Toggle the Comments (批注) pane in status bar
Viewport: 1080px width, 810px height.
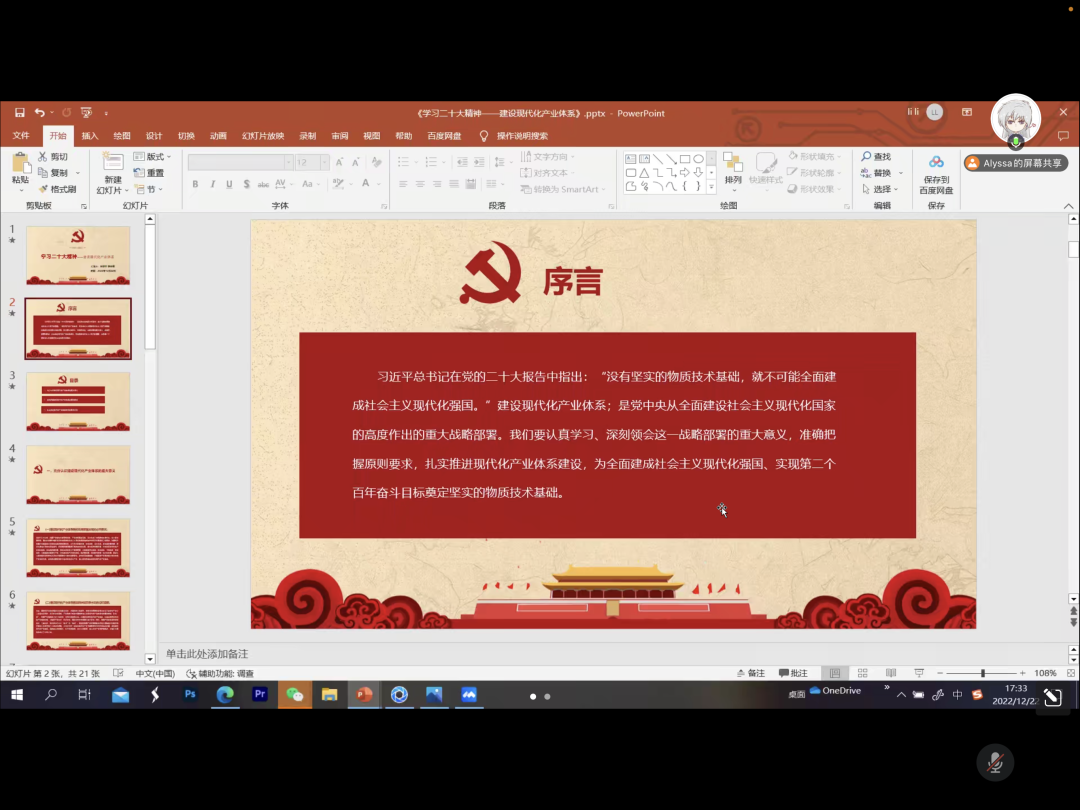pos(792,673)
